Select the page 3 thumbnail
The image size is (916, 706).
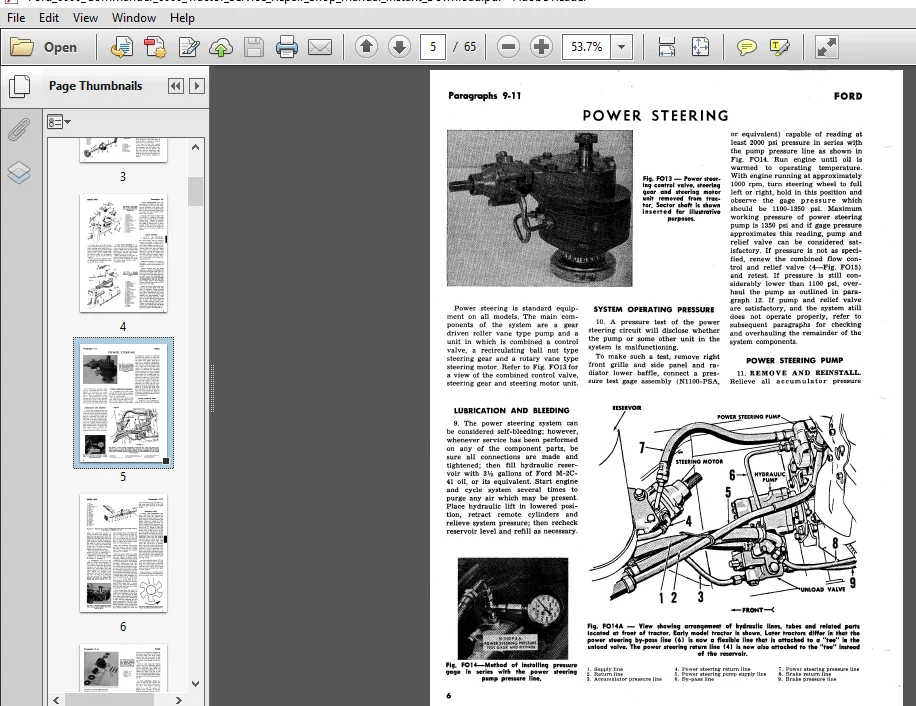point(123,150)
